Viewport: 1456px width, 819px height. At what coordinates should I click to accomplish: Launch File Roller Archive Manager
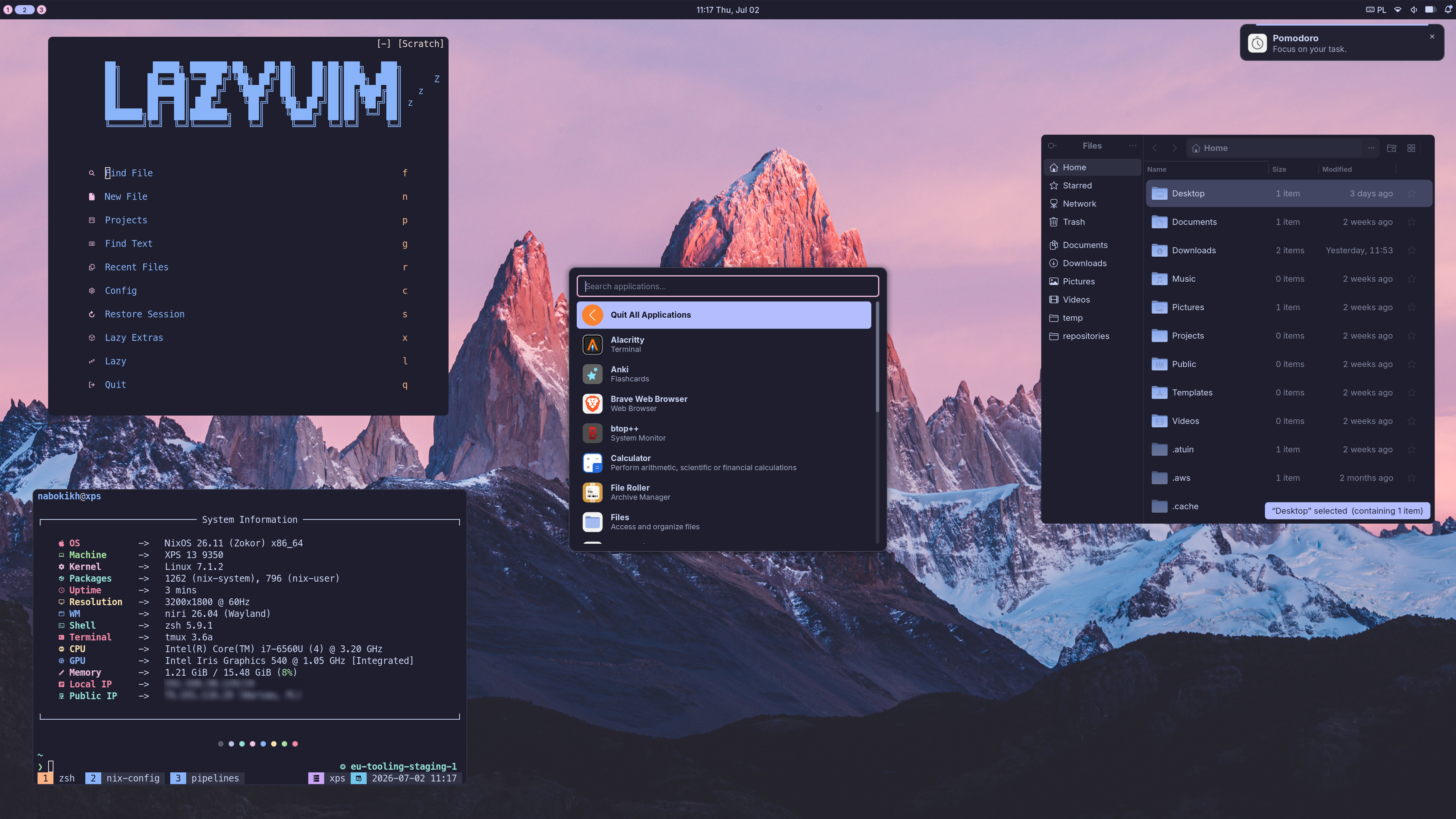click(x=723, y=492)
